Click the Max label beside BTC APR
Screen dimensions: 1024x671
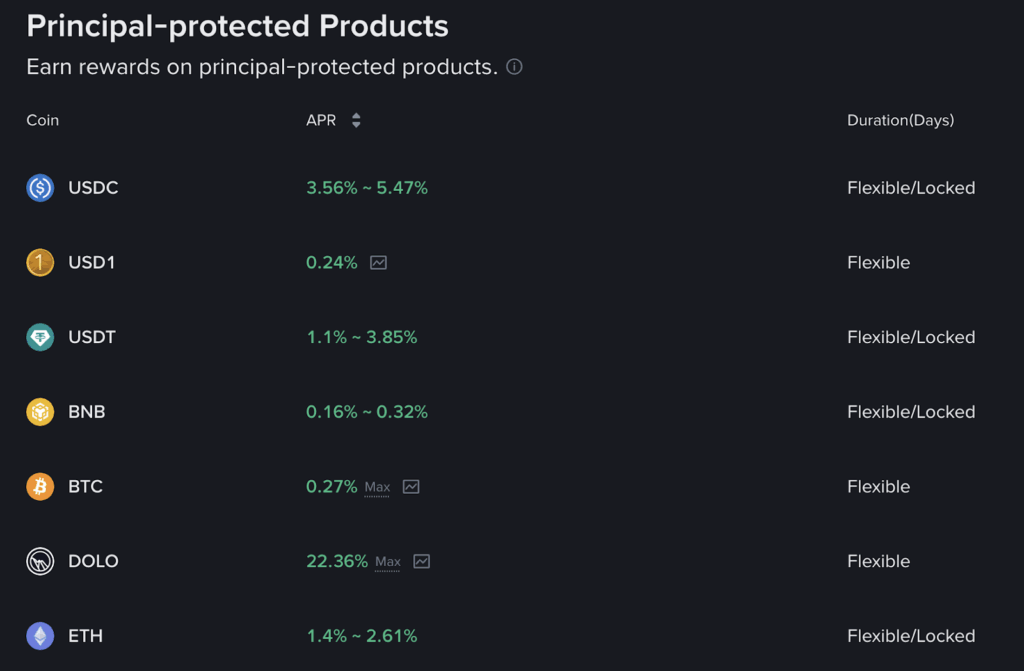[377, 487]
